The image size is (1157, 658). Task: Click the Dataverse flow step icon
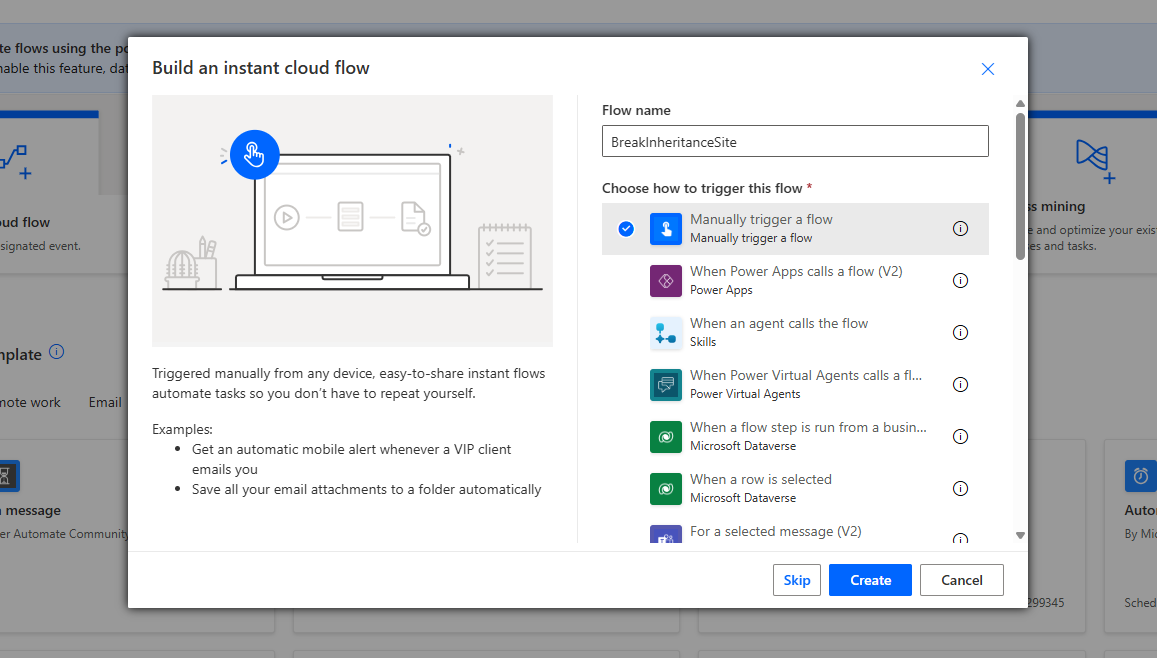pos(666,437)
